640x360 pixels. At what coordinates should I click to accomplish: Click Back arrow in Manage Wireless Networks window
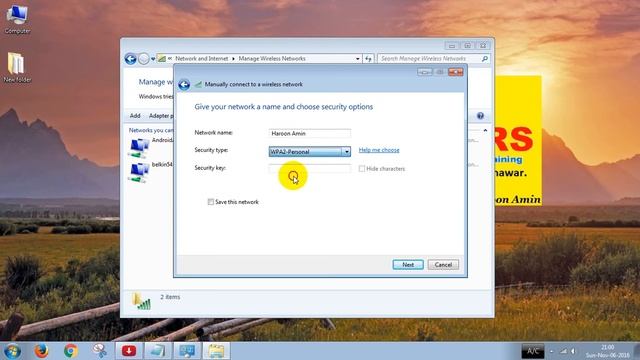(x=131, y=59)
